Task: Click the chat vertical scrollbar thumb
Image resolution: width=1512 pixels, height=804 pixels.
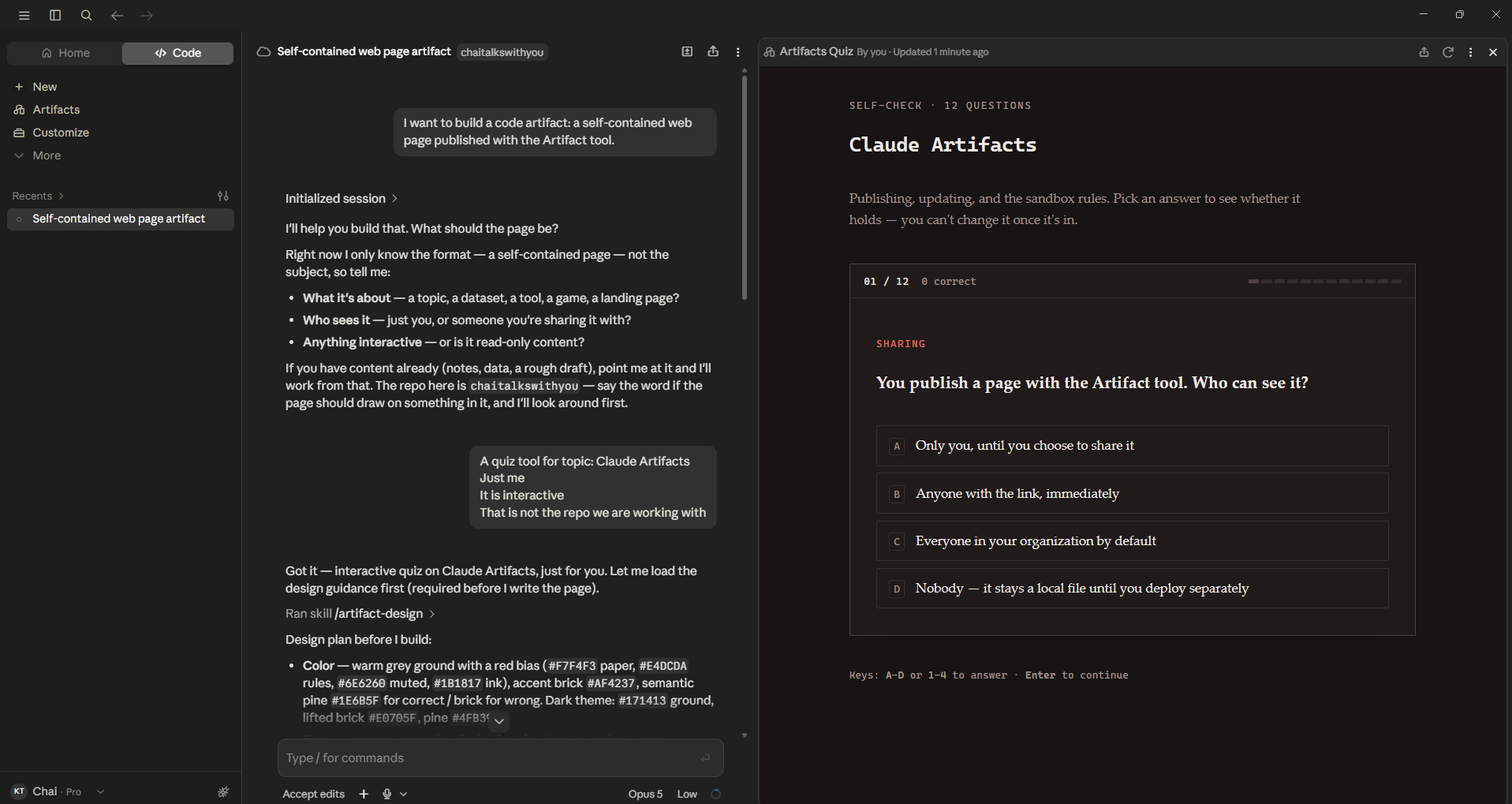Action: 744,187
